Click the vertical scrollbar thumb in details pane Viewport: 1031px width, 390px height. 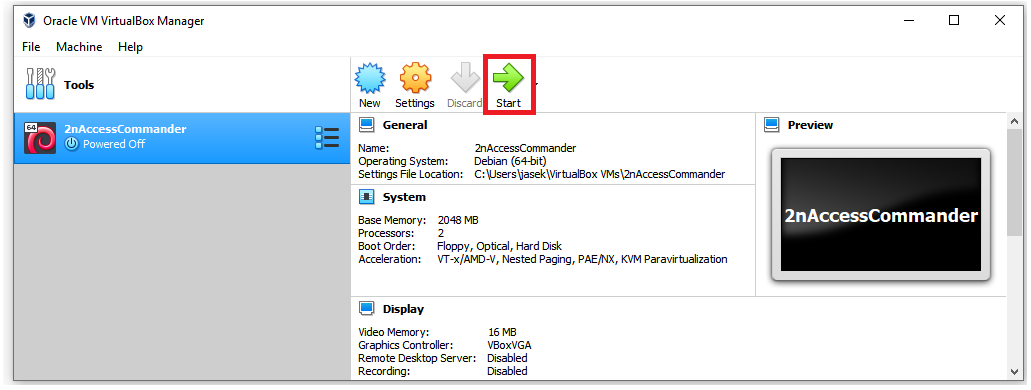(1014, 183)
